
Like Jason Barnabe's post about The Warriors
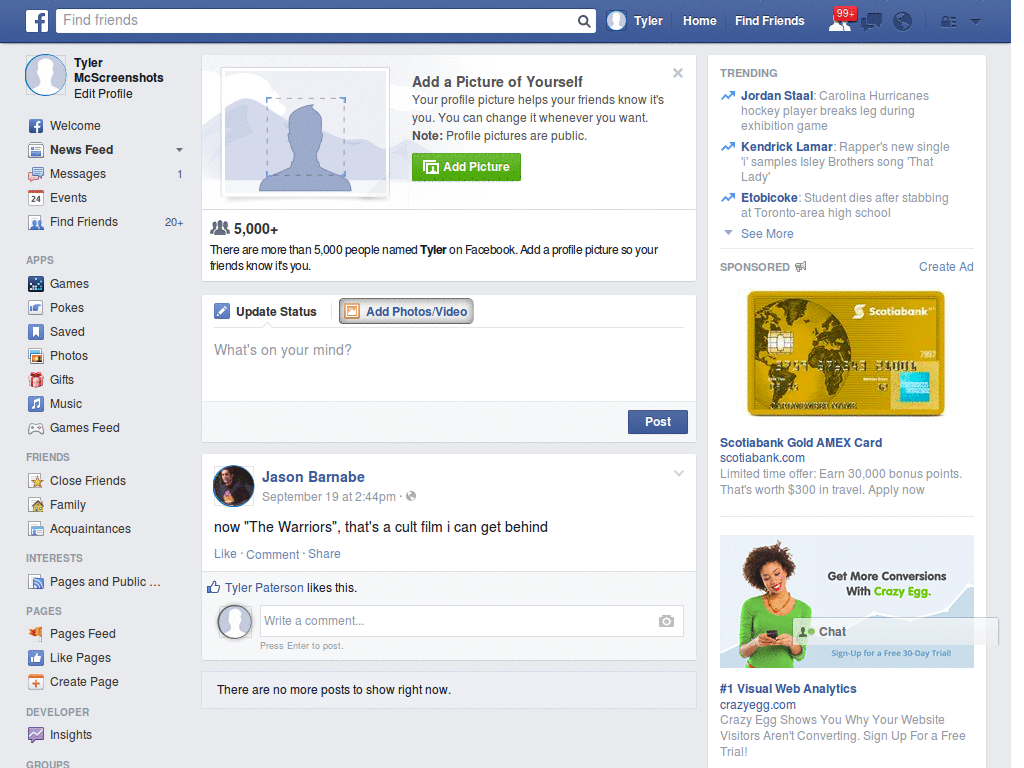click(x=225, y=553)
